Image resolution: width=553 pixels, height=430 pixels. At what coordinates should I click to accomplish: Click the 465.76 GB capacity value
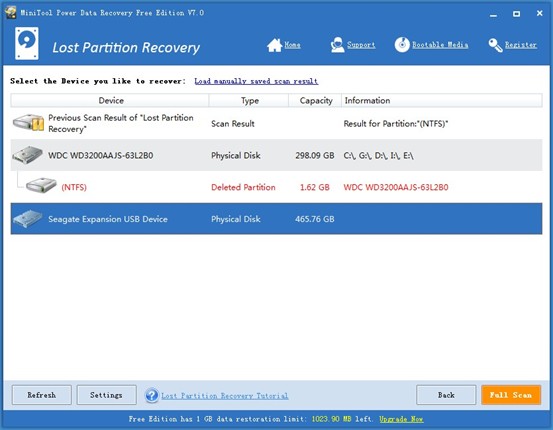(315, 219)
